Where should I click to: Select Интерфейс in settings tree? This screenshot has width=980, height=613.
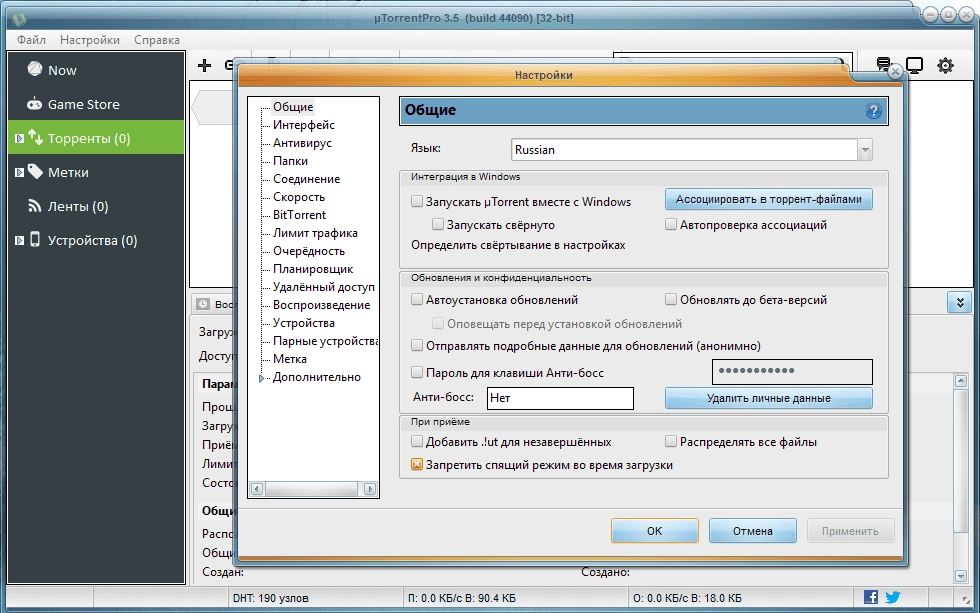click(304, 125)
